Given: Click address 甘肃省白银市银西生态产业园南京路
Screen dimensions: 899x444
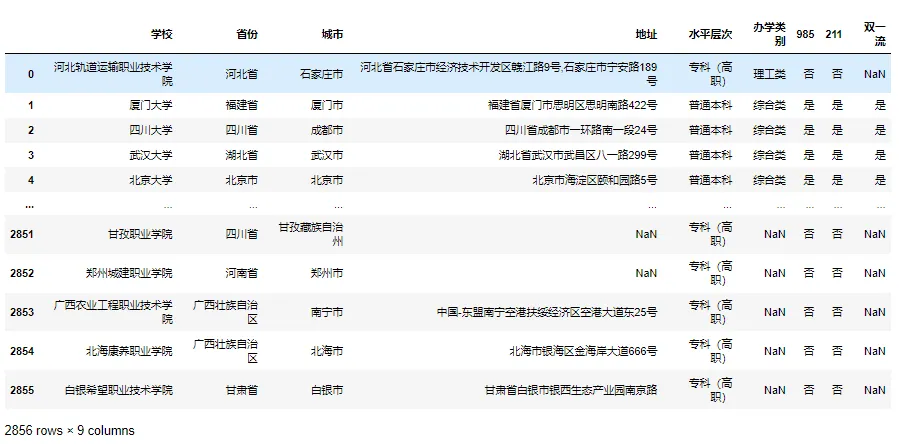Looking at the screenshot, I should pyautogui.click(x=571, y=390).
